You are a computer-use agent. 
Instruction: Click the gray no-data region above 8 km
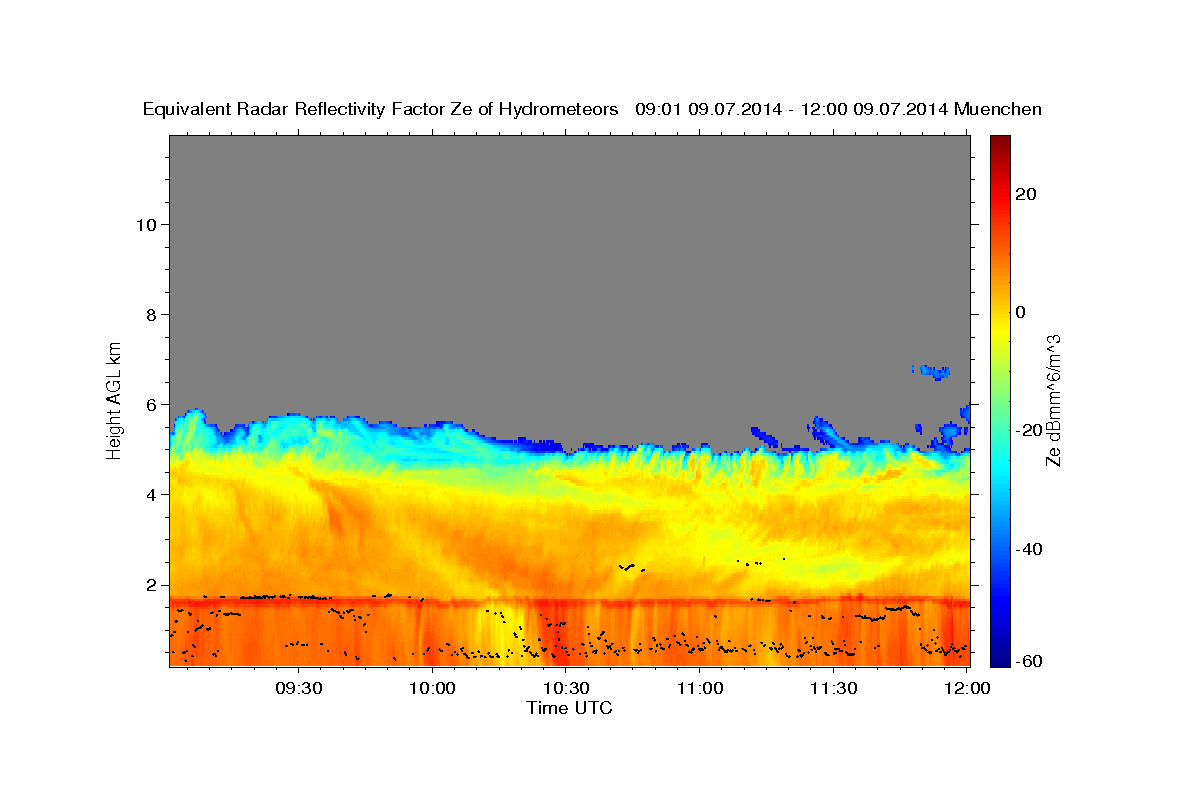click(569, 225)
